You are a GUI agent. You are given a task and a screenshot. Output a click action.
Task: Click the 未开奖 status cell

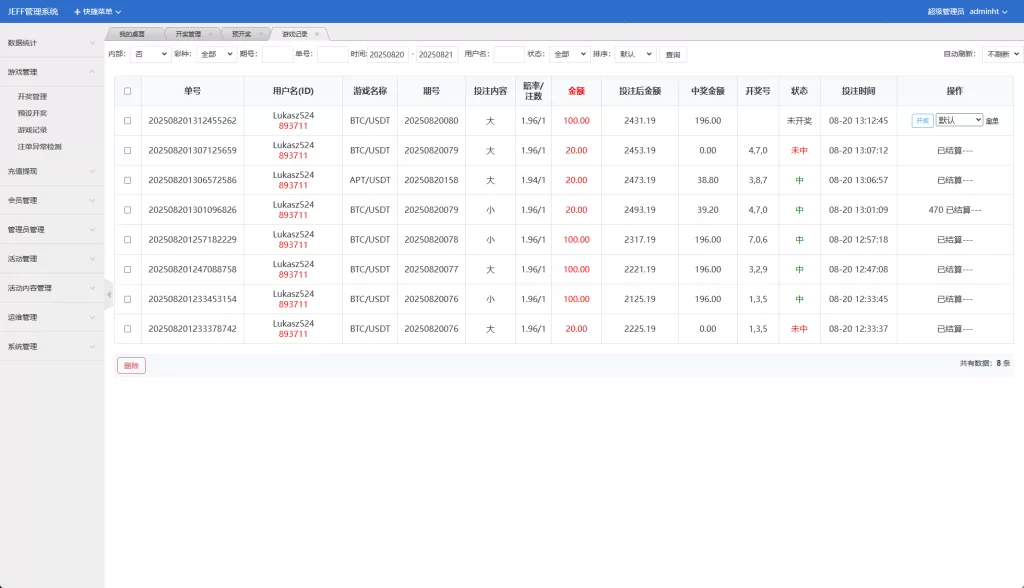pos(799,121)
